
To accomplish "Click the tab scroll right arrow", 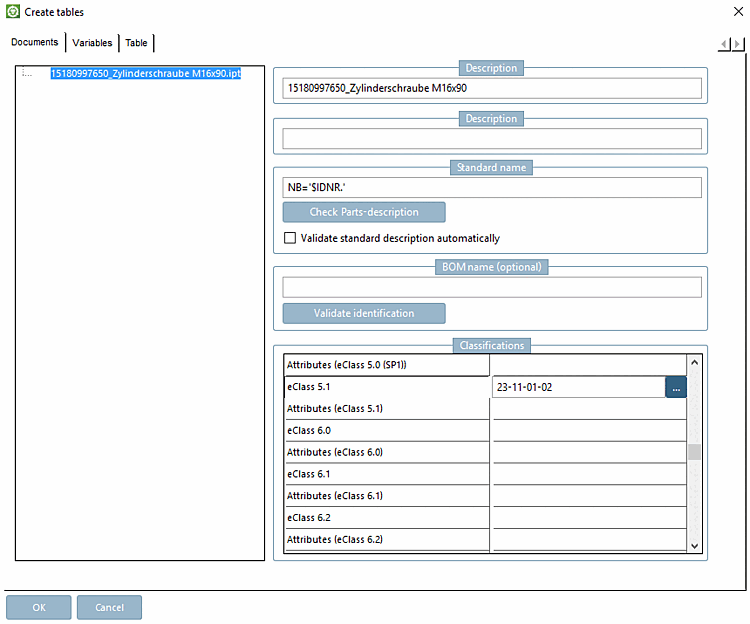I will 738,44.
